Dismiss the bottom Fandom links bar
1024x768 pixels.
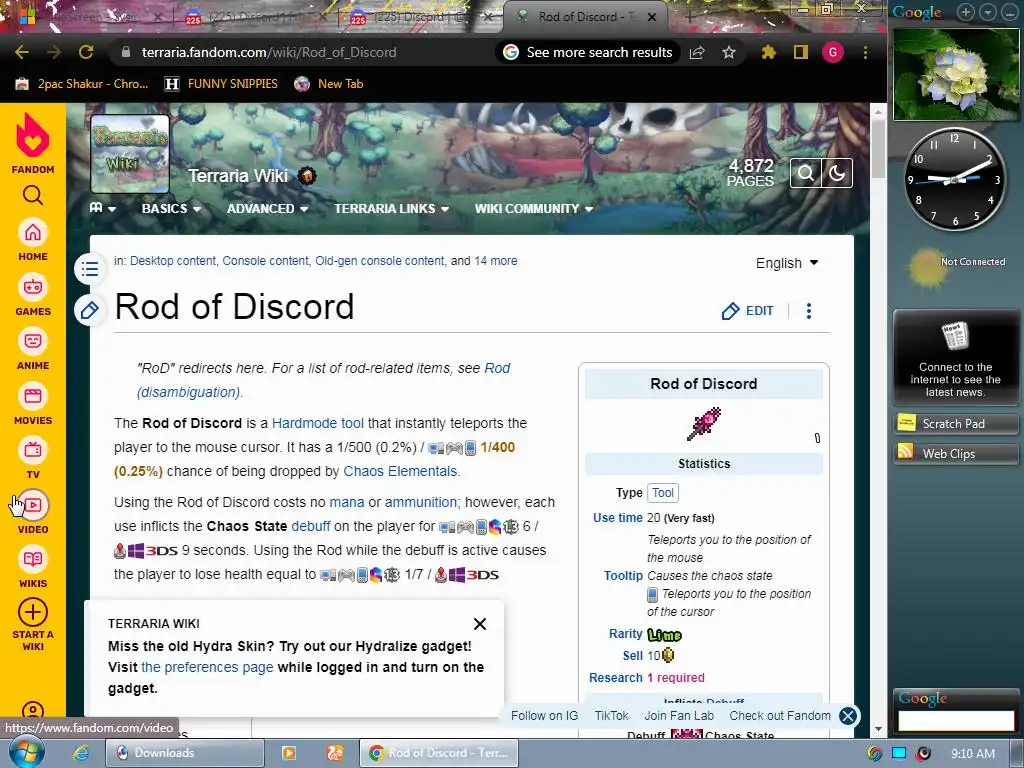[848, 716]
